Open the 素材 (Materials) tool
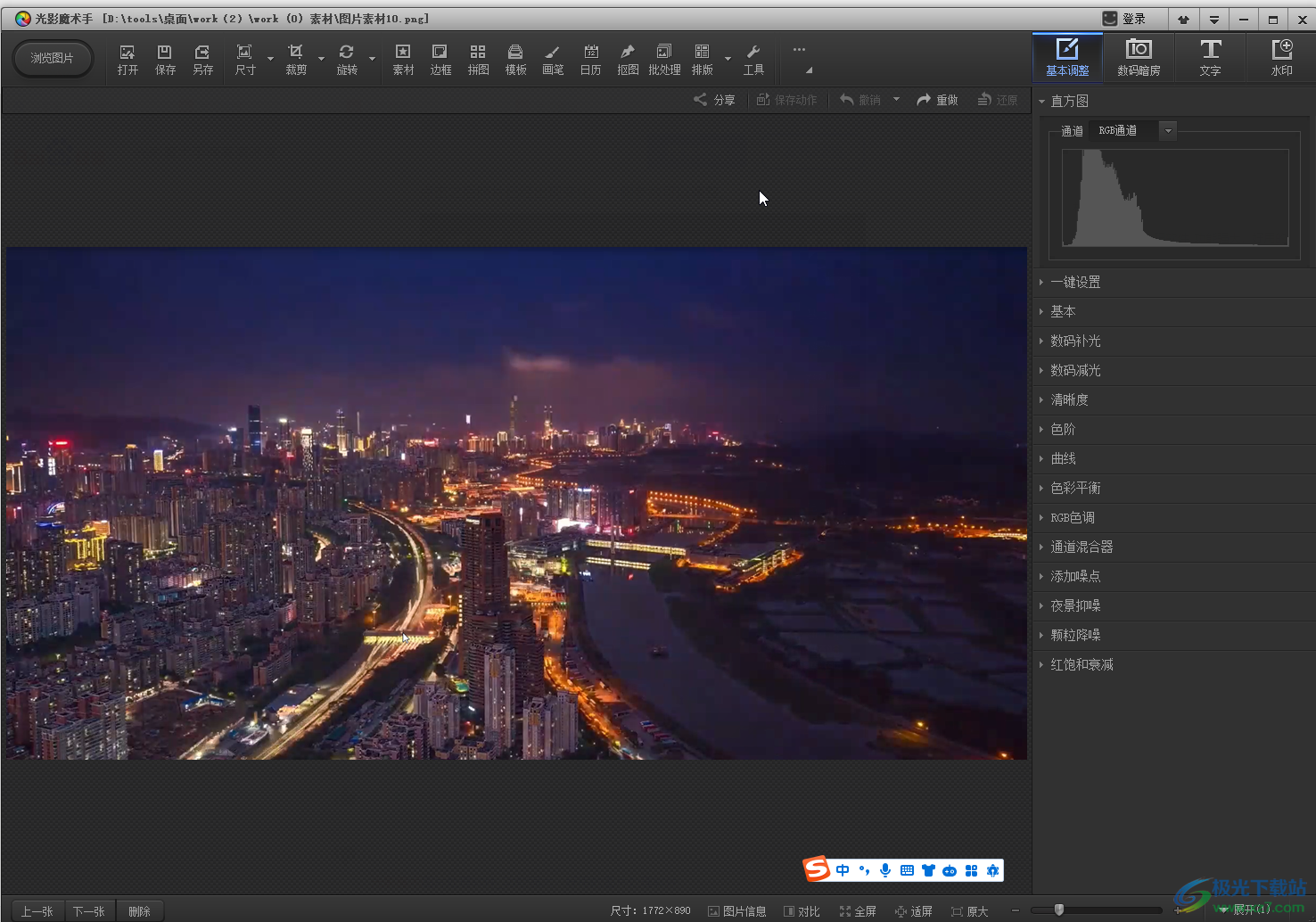 [x=403, y=59]
